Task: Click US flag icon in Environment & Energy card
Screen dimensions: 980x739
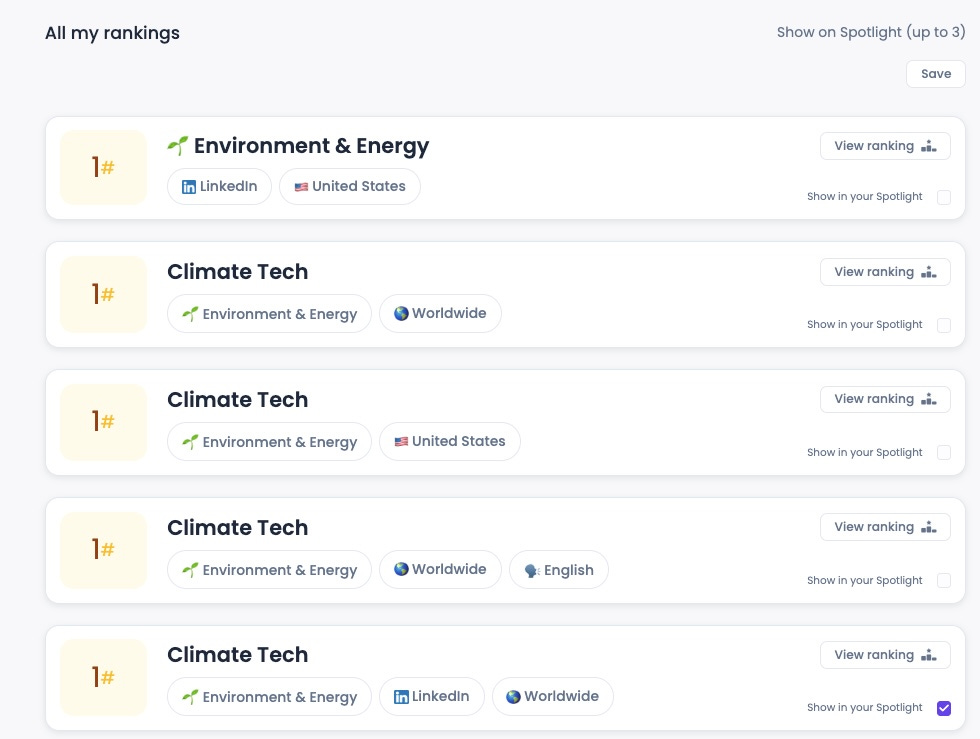Action: (x=301, y=187)
